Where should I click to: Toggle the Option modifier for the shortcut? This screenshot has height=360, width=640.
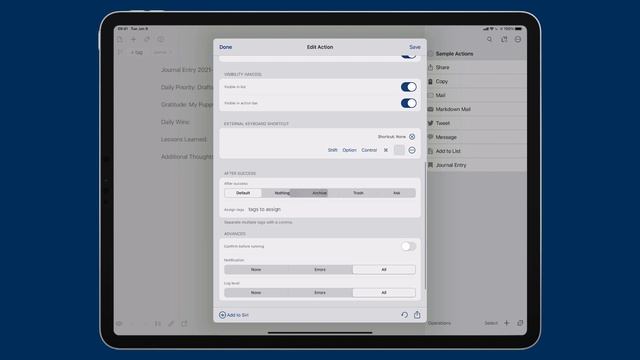point(349,150)
